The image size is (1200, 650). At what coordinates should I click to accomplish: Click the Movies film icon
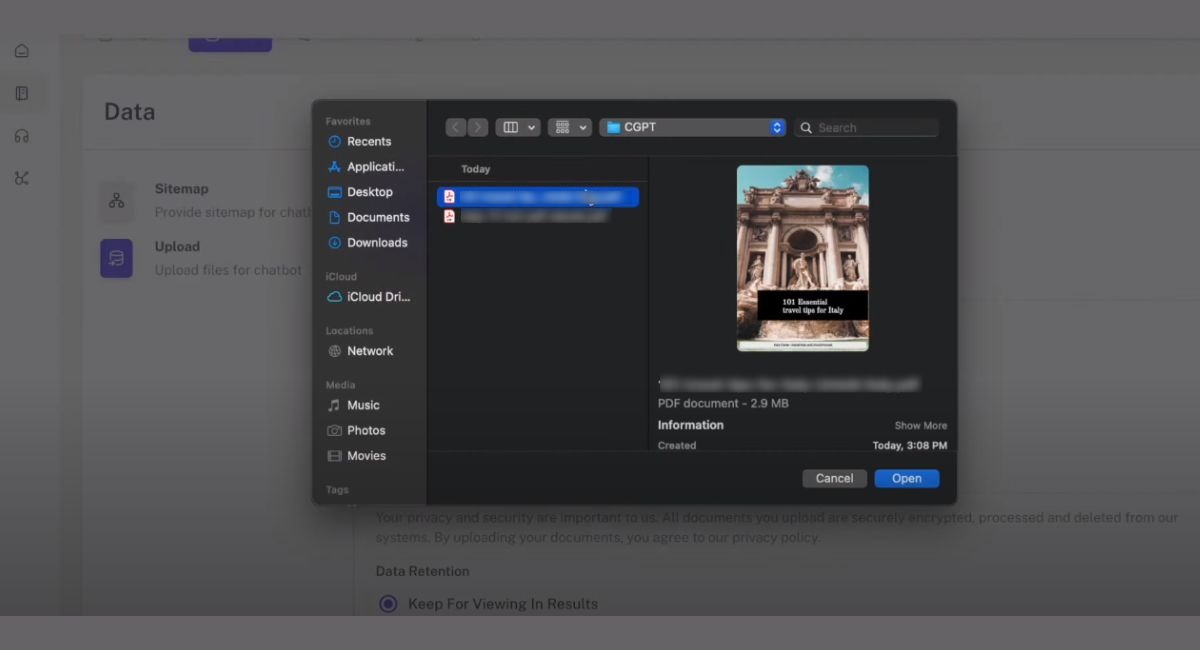334,456
